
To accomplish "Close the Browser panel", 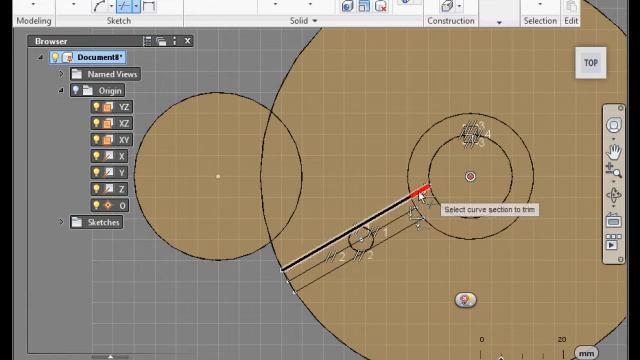I will [x=187, y=41].
